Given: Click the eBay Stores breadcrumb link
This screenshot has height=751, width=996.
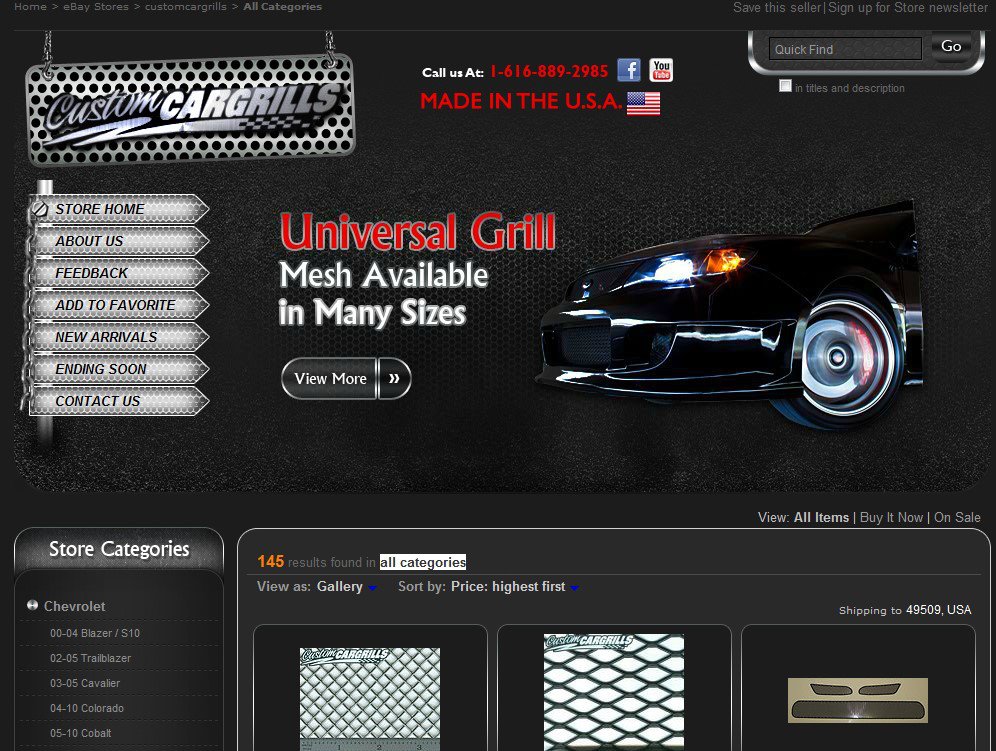Looking at the screenshot, I should [x=96, y=6].
